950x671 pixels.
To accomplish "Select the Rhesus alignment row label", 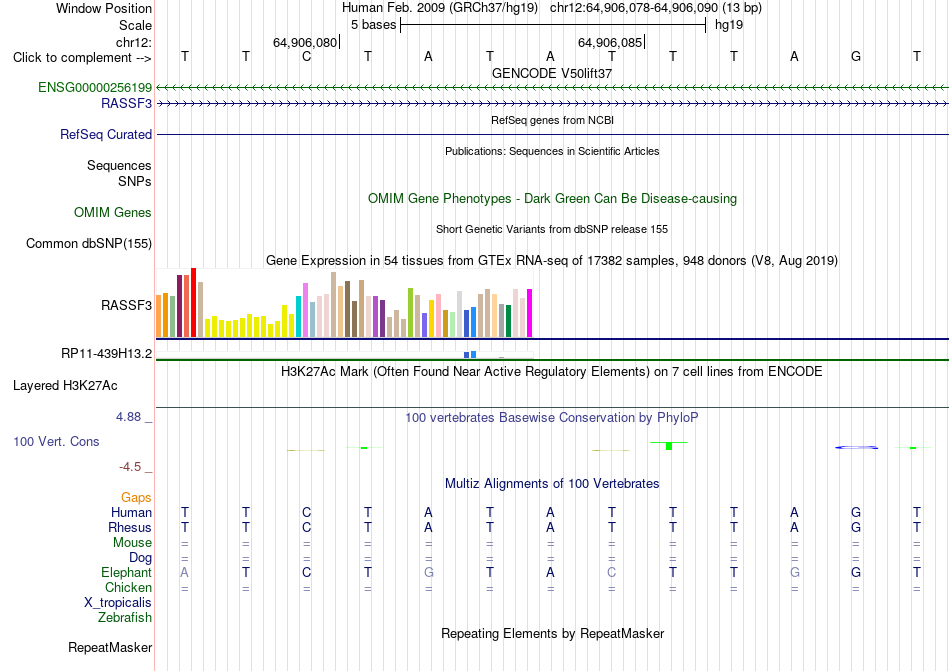I will click(x=130, y=527).
